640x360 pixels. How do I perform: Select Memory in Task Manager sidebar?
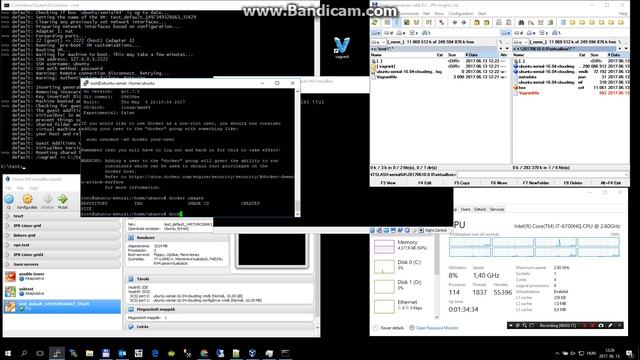coord(403,246)
